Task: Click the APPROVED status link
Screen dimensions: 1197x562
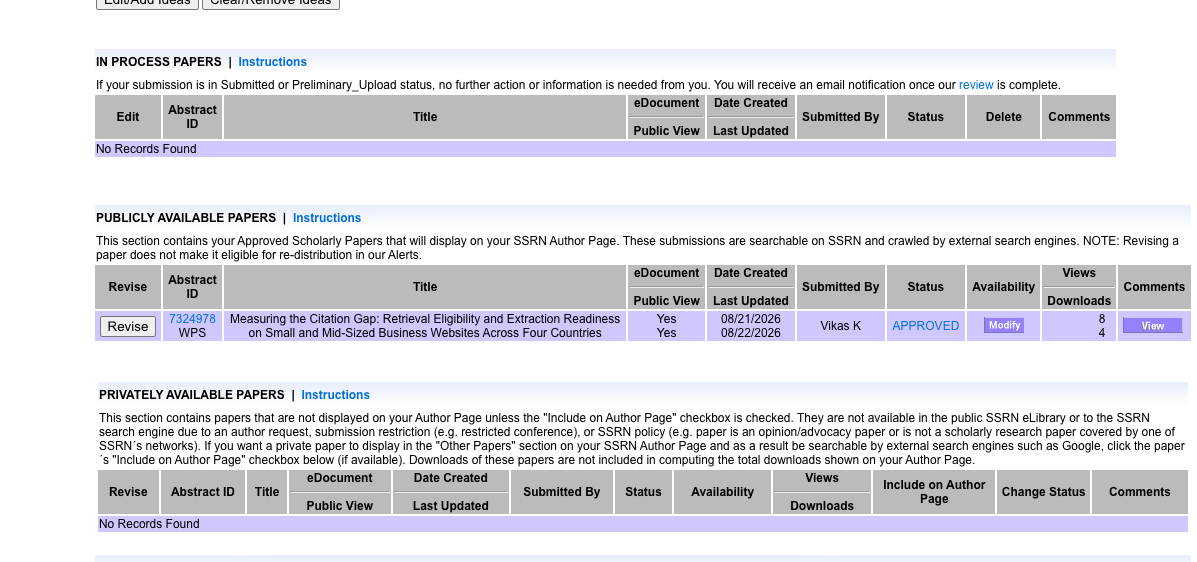Action: pos(925,326)
